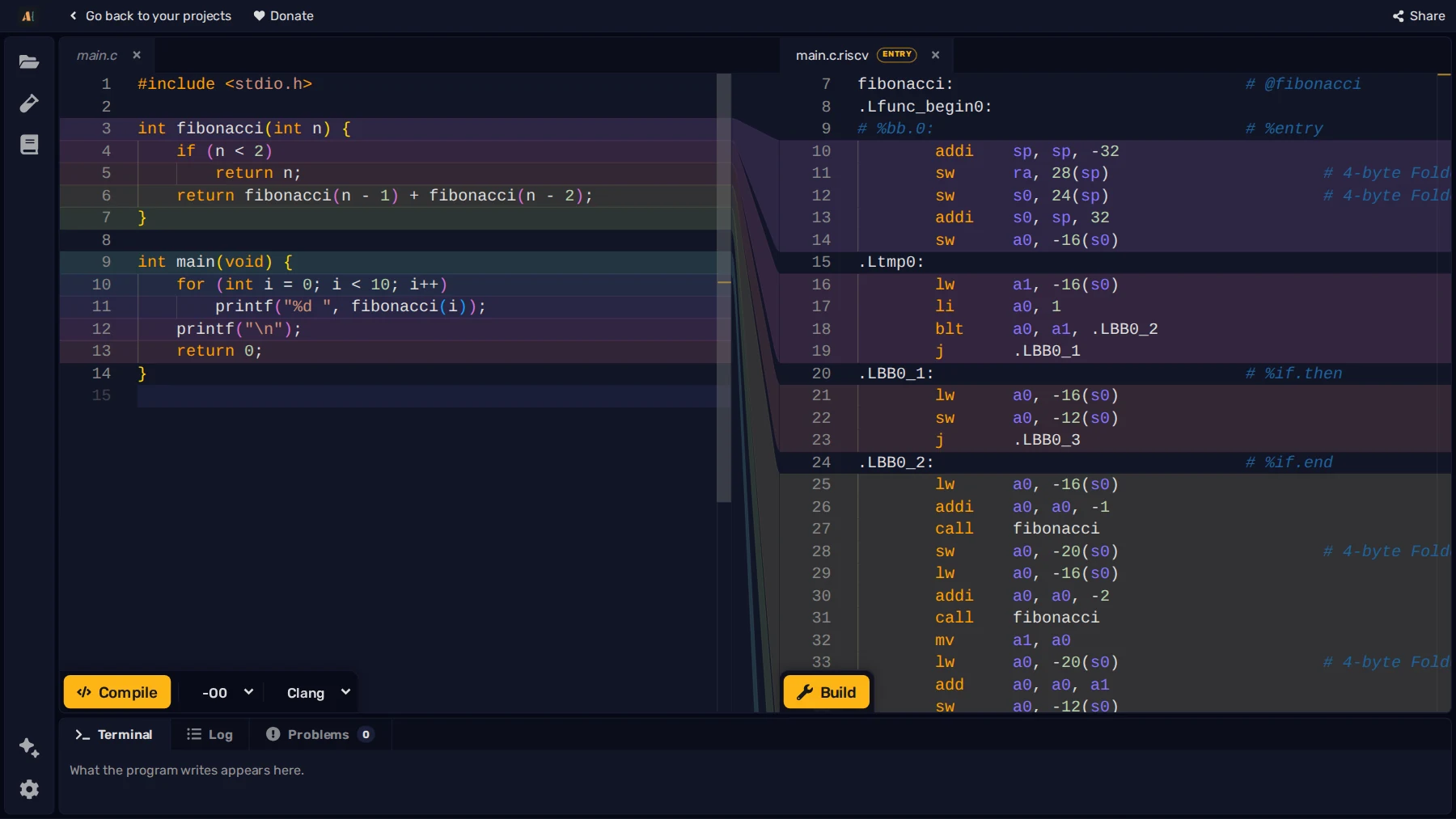Image resolution: width=1456 pixels, height=819 pixels.
Task: Open the Problems tab
Action: point(320,734)
